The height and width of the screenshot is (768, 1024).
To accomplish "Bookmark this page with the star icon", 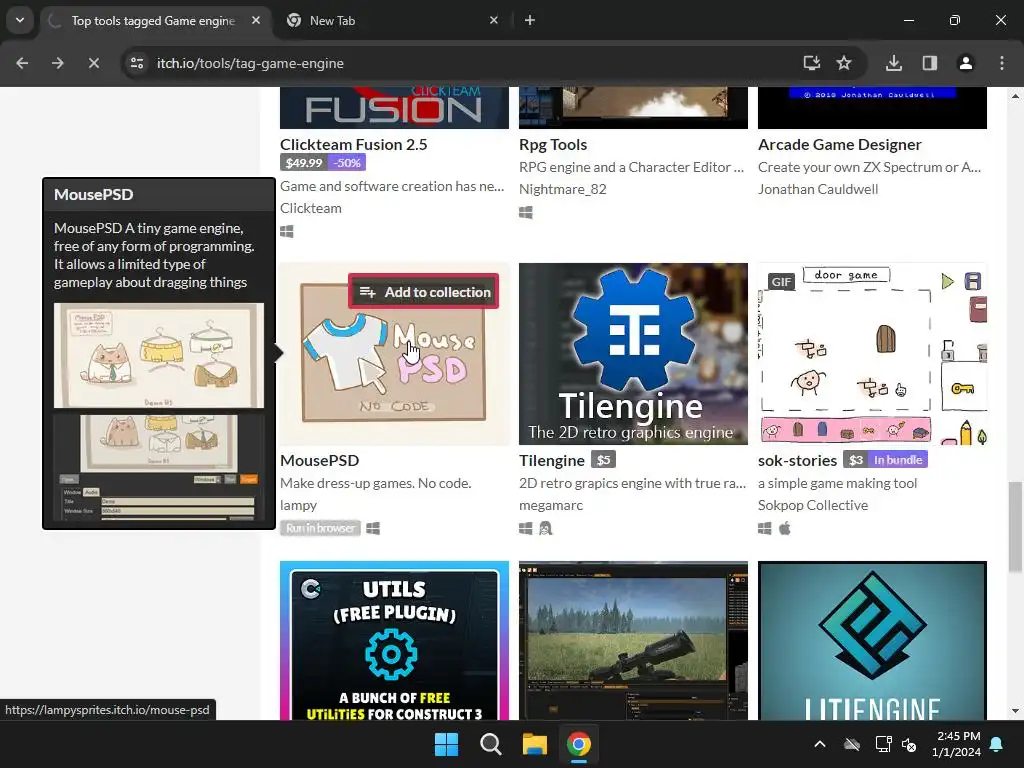I will (844, 63).
